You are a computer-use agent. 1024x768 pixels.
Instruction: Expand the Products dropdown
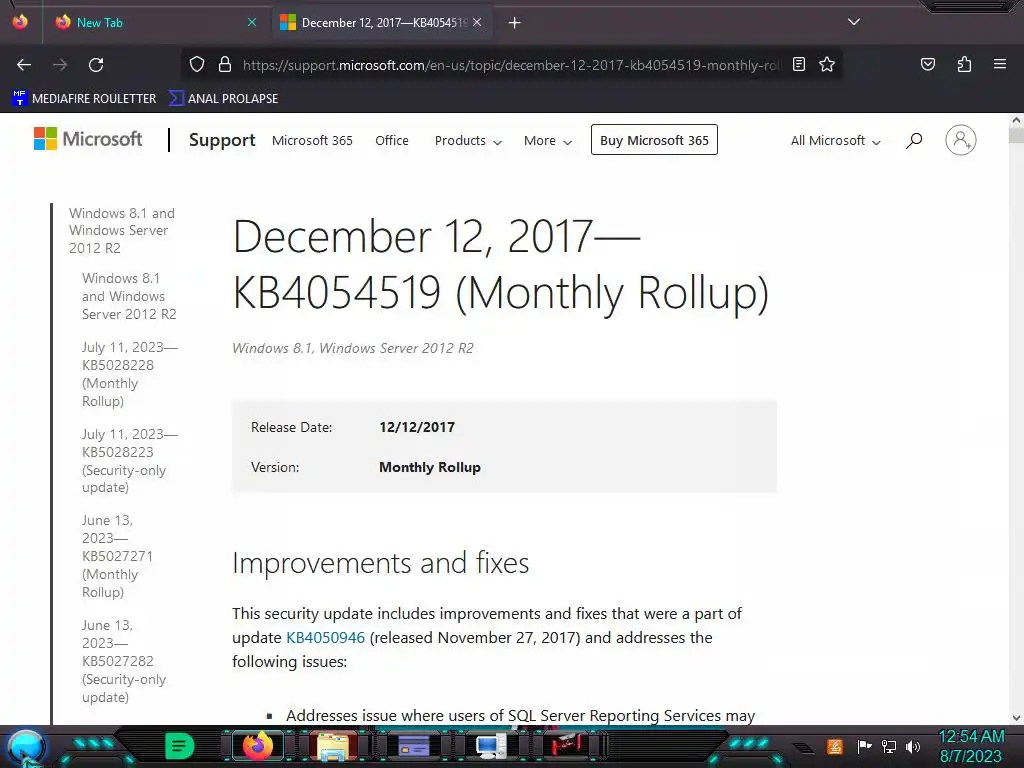coord(468,140)
